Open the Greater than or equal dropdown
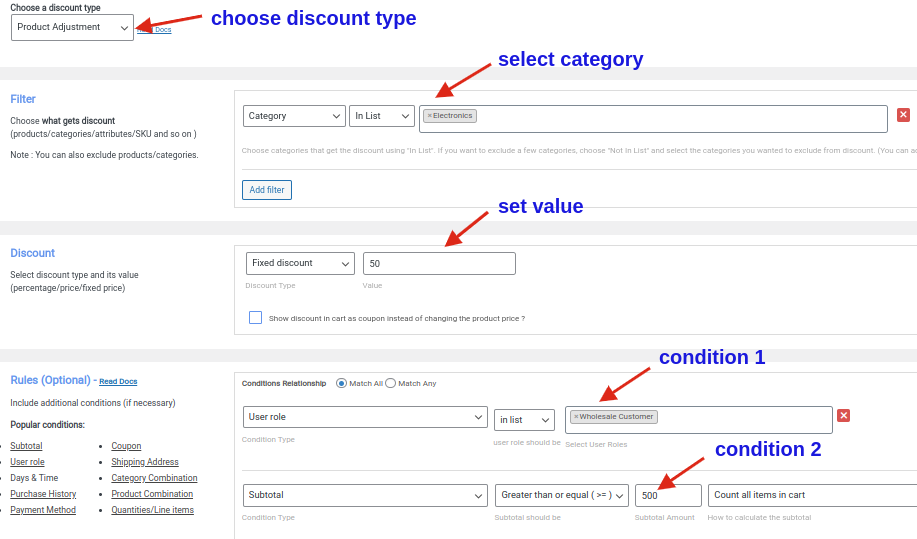The height and width of the screenshot is (539, 917). [x=561, y=495]
